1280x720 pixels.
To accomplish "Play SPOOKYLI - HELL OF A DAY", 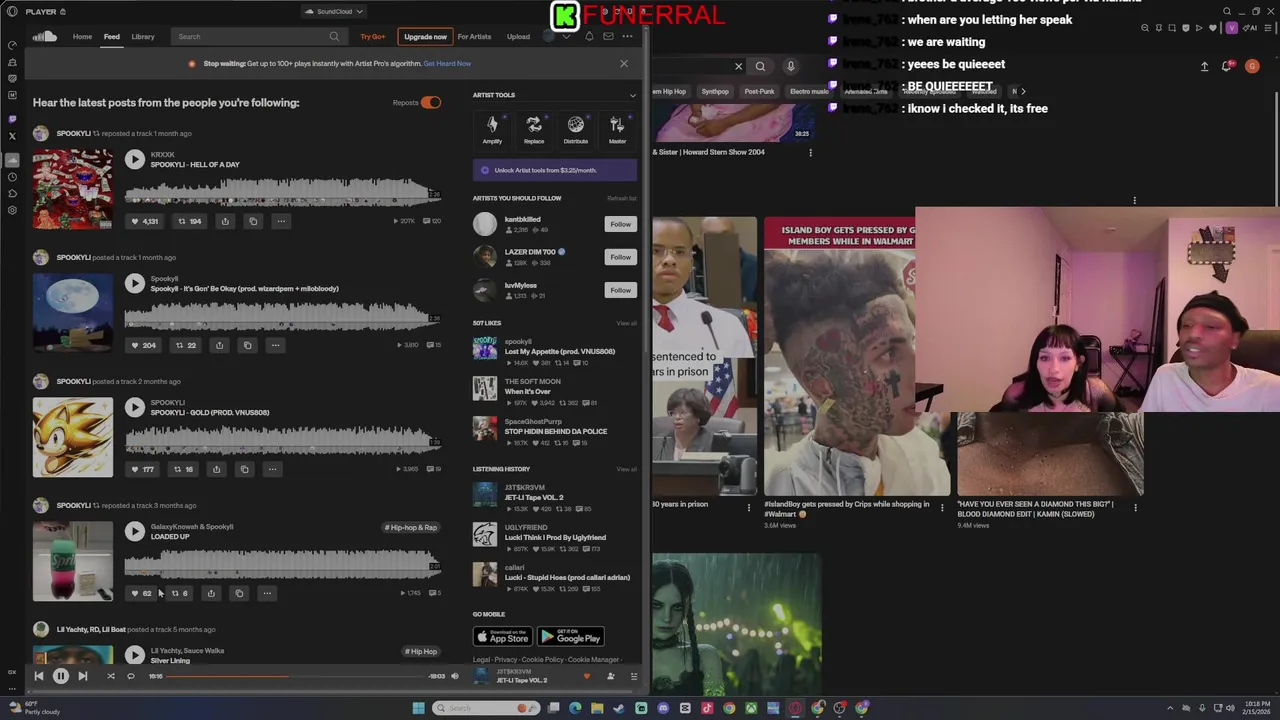I will 135,160.
